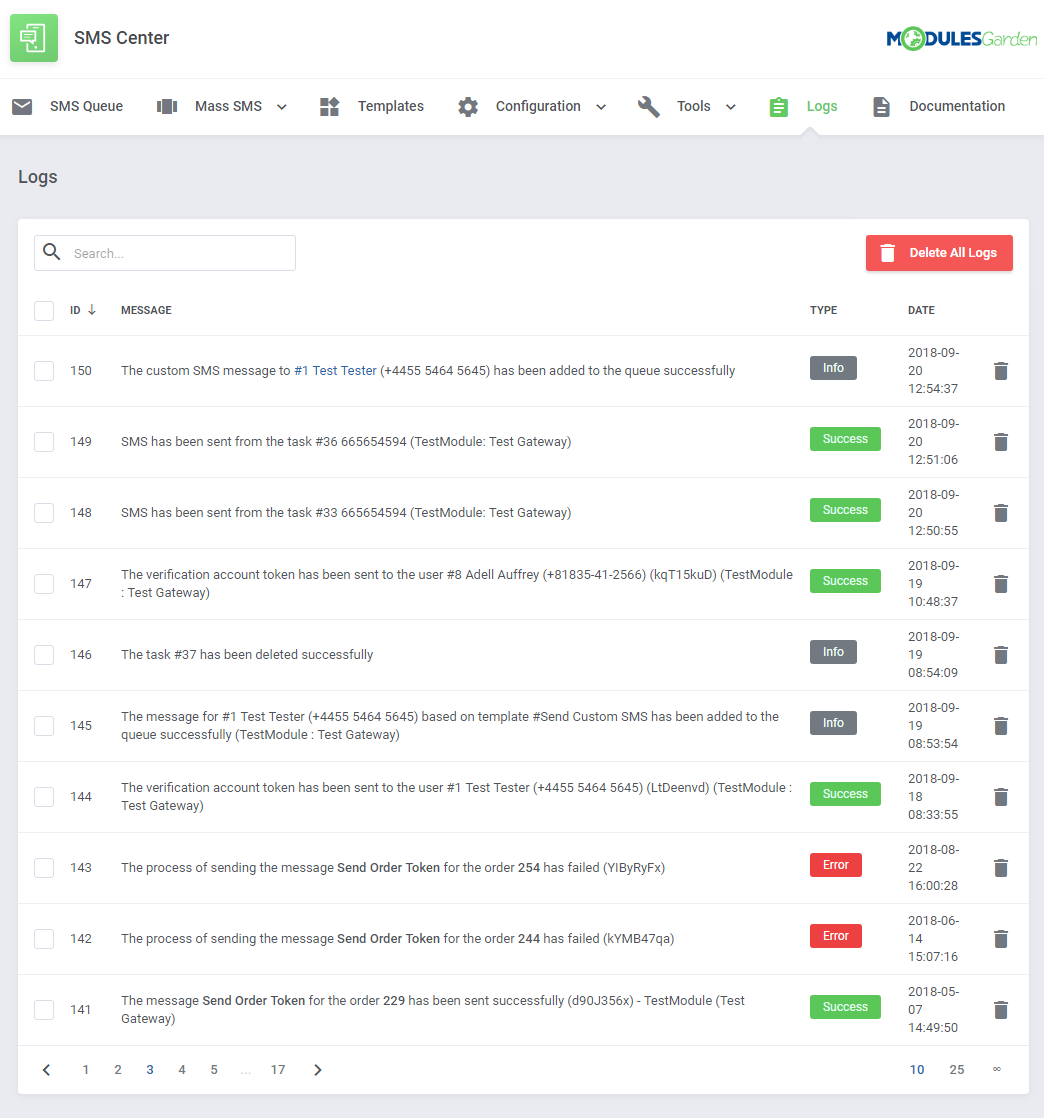Click the ModulesGarden logo
The width and height of the screenshot is (1044, 1118).
click(961, 39)
